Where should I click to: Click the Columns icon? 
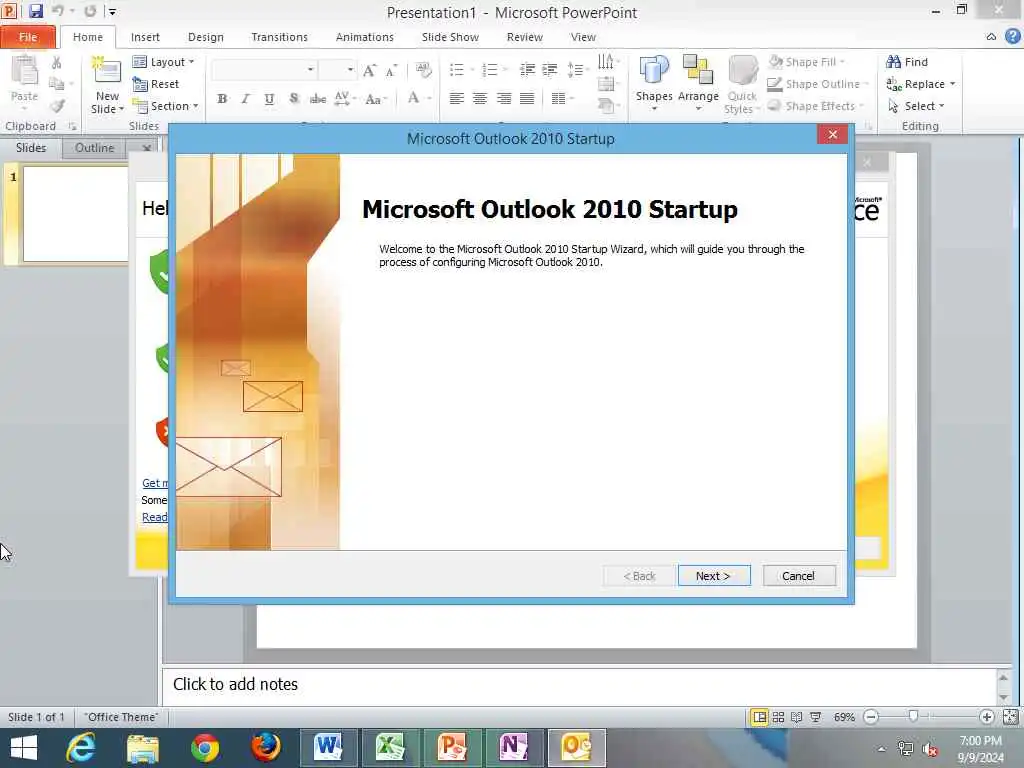[559, 99]
